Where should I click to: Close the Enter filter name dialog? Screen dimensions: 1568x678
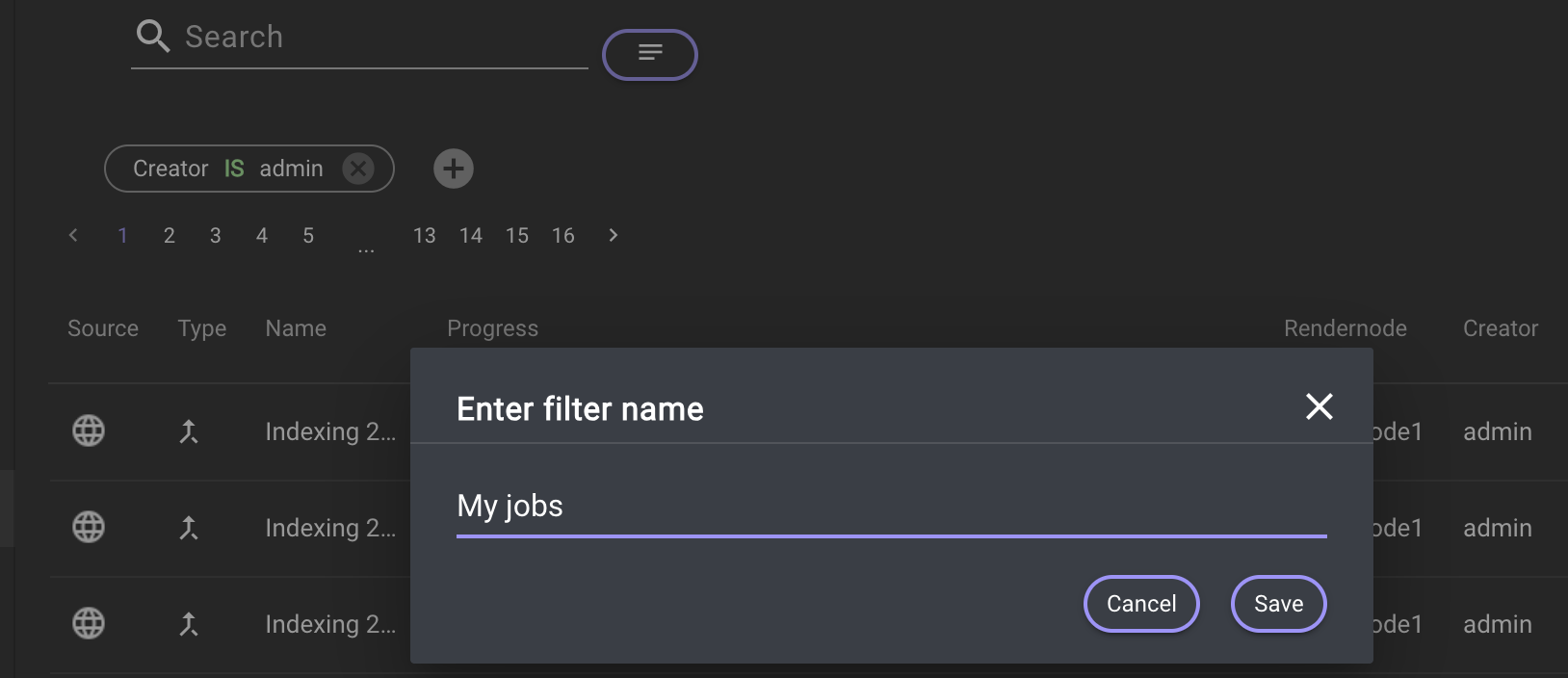pos(1319,406)
